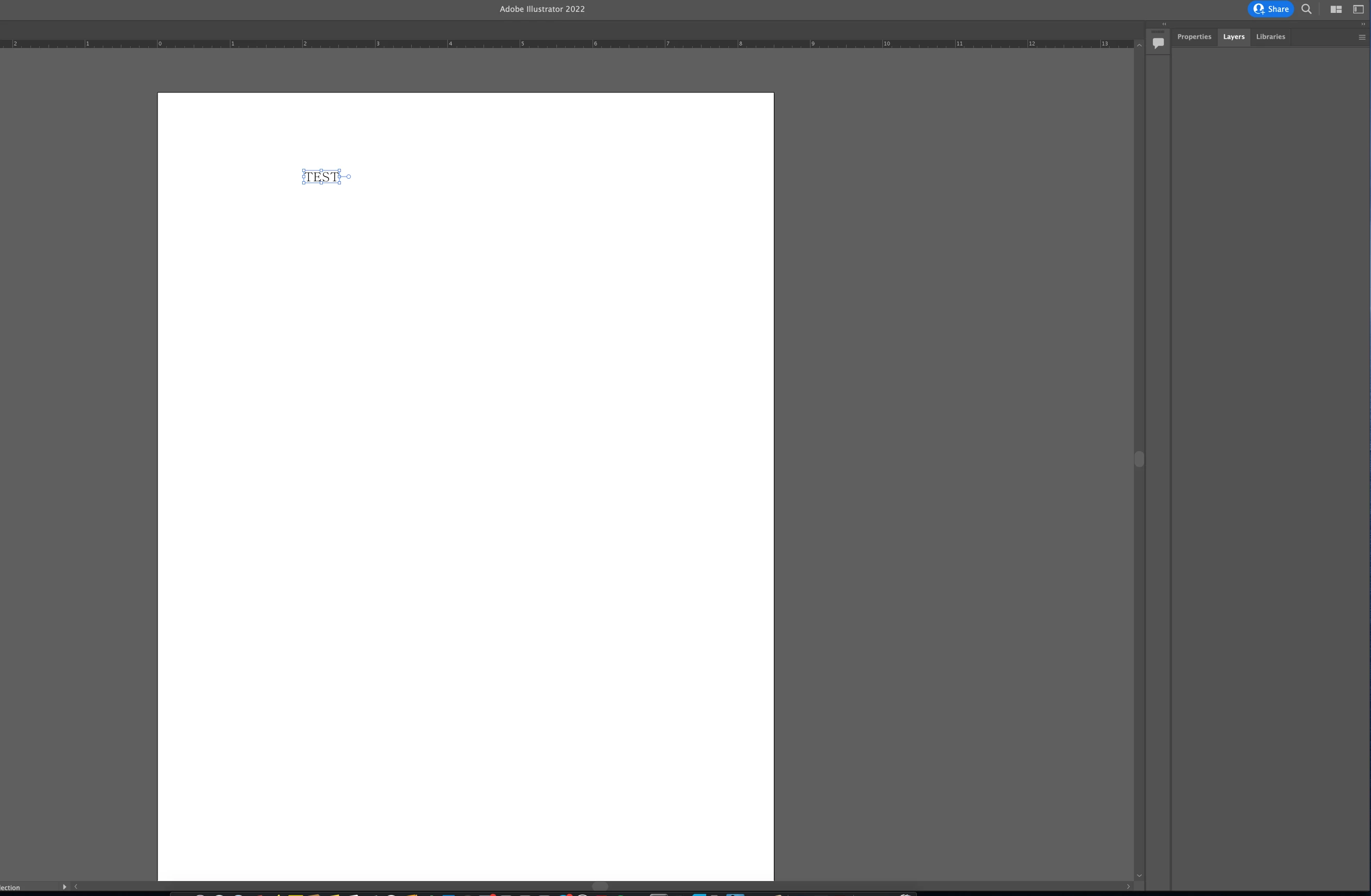Screen dimensions: 1371x896
Task: Click the round widget beside TEST text
Action: (349, 177)
